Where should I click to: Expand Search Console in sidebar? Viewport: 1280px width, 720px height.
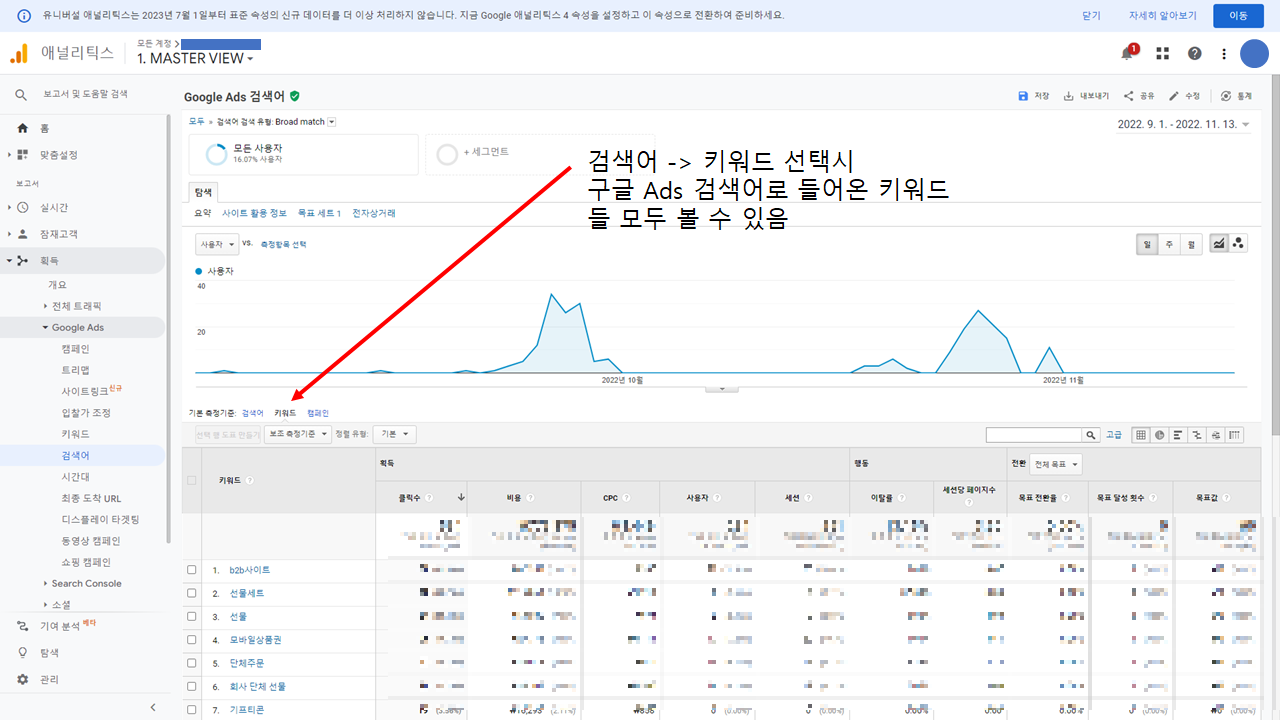45,583
